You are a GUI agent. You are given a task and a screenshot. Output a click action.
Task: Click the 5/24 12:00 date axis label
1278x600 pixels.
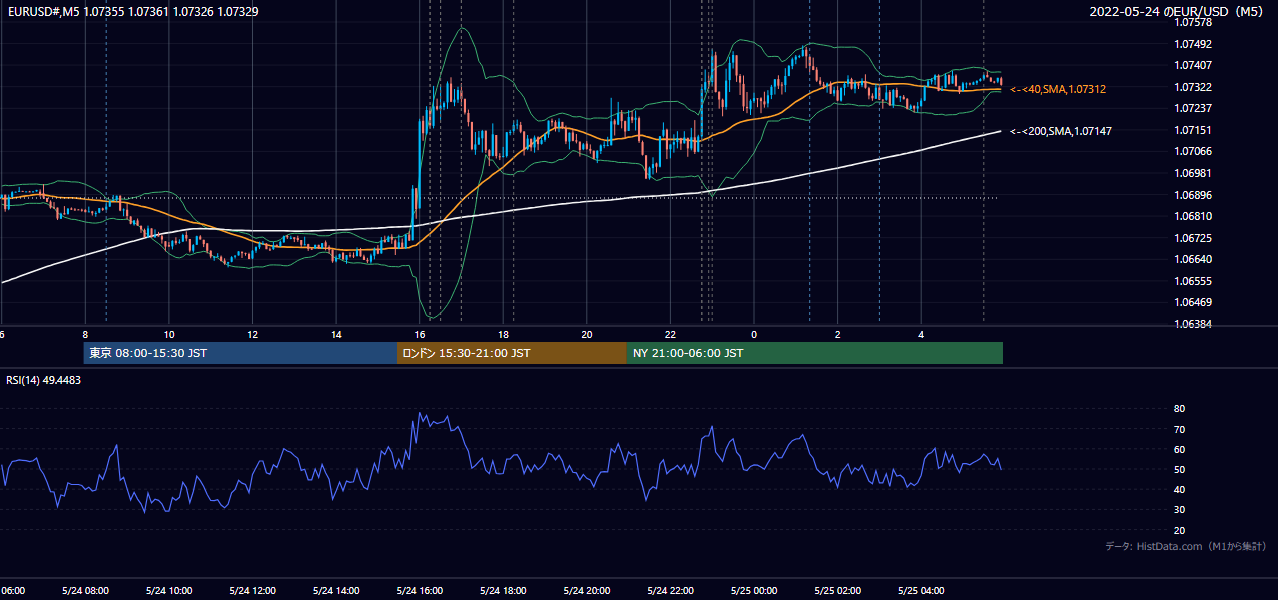tap(251, 590)
